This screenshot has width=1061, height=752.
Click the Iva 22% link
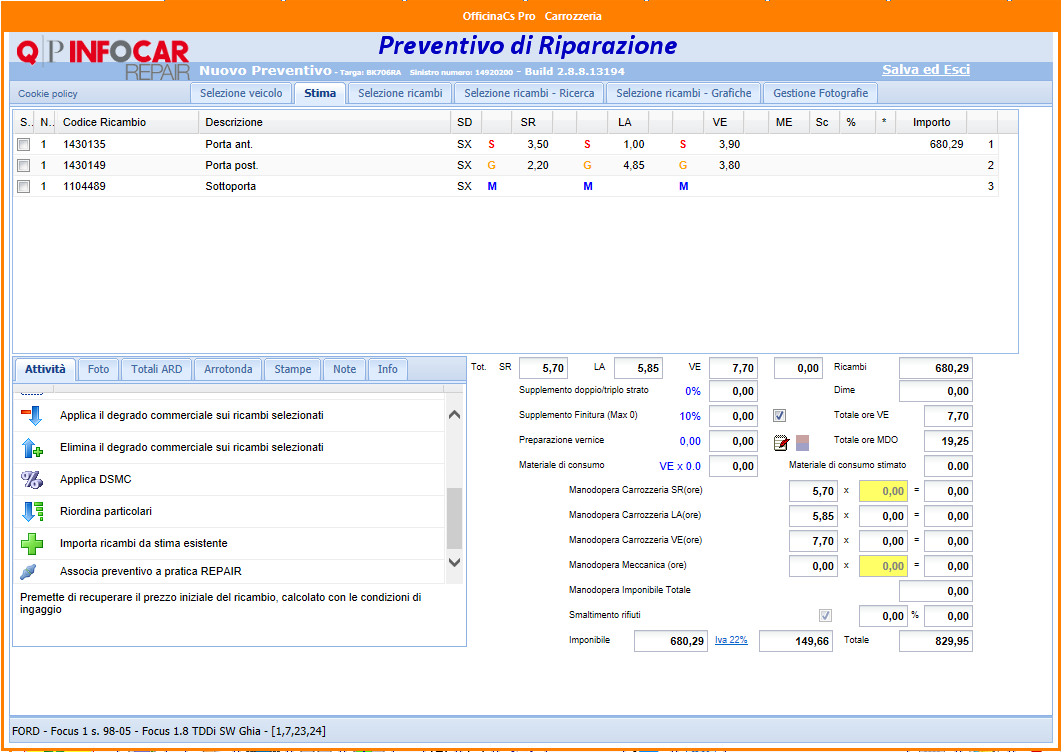[x=731, y=640]
